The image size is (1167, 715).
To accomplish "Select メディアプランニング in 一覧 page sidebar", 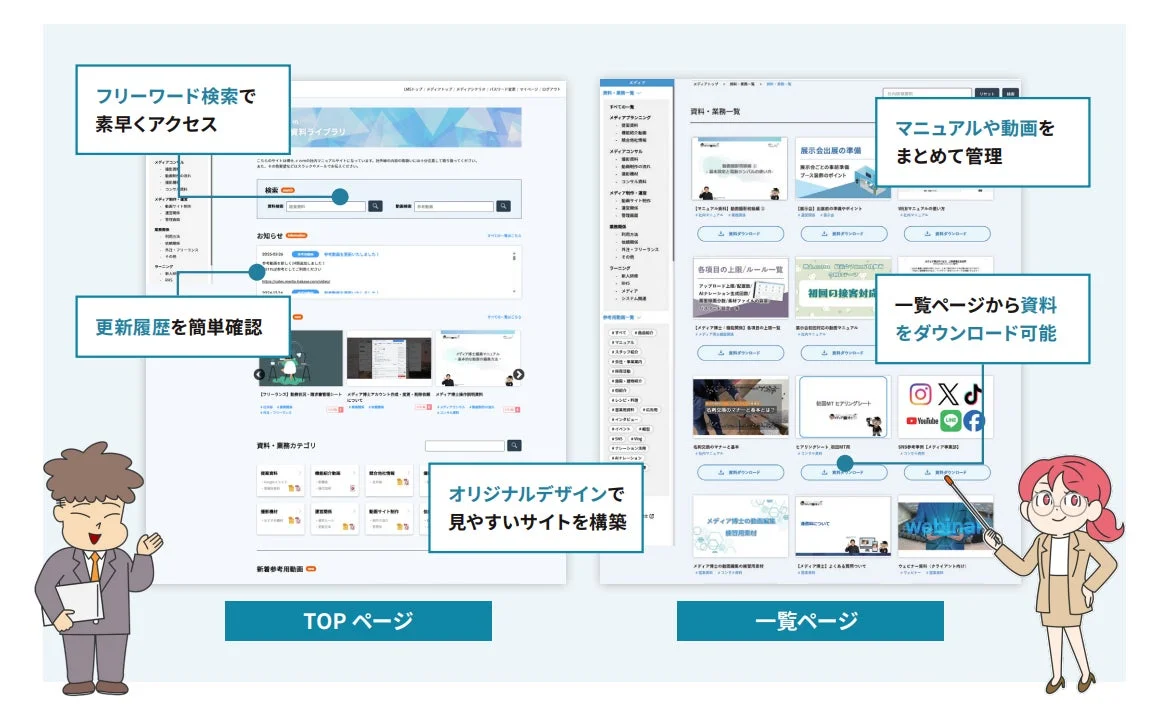I will click(x=630, y=118).
